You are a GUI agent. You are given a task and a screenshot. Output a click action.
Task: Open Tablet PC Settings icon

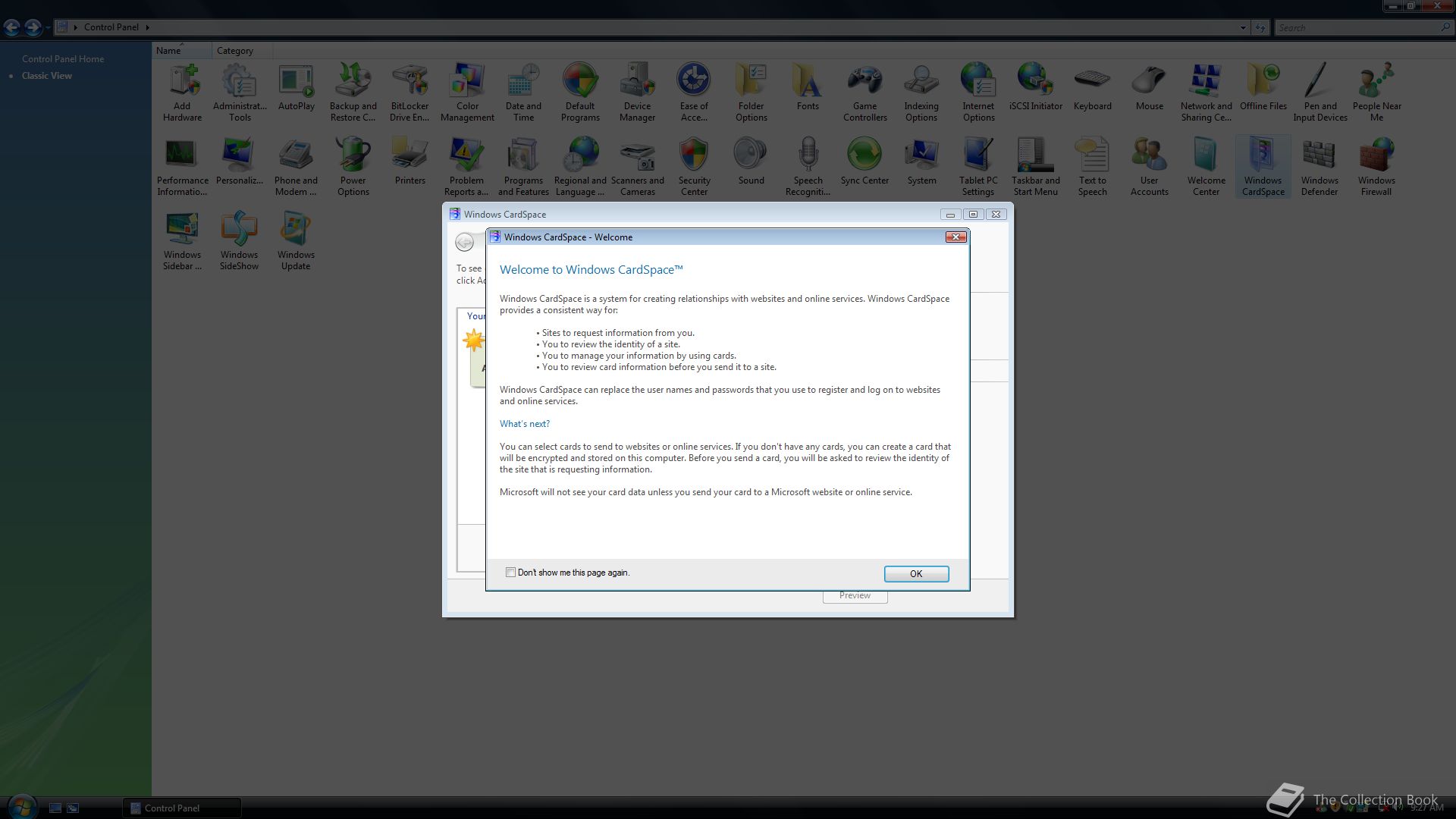click(978, 167)
